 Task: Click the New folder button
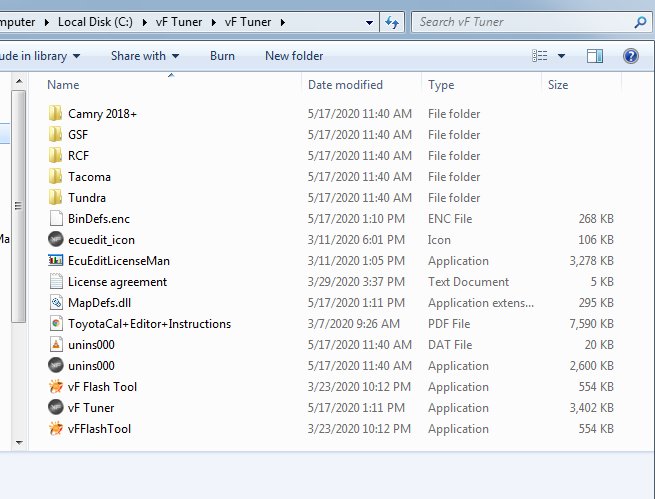click(x=294, y=56)
